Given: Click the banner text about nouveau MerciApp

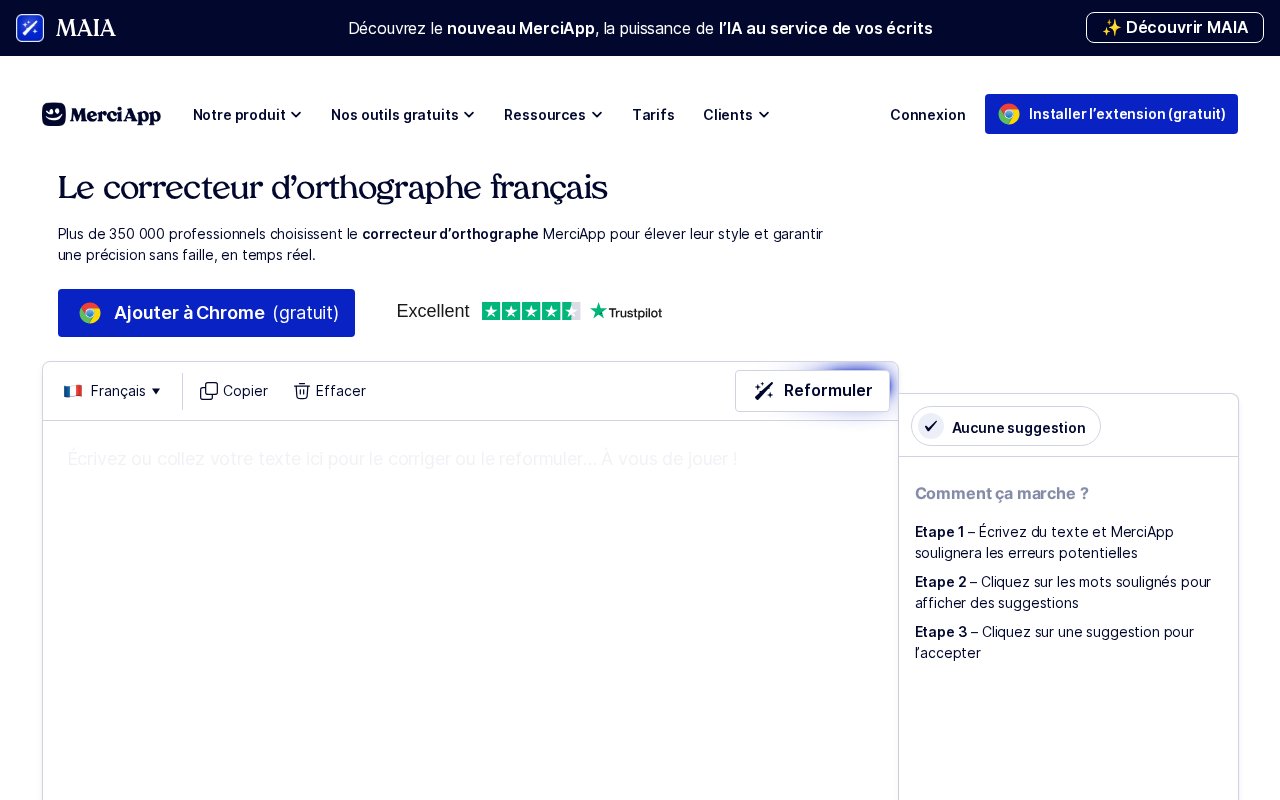Looking at the screenshot, I should coord(640,28).
